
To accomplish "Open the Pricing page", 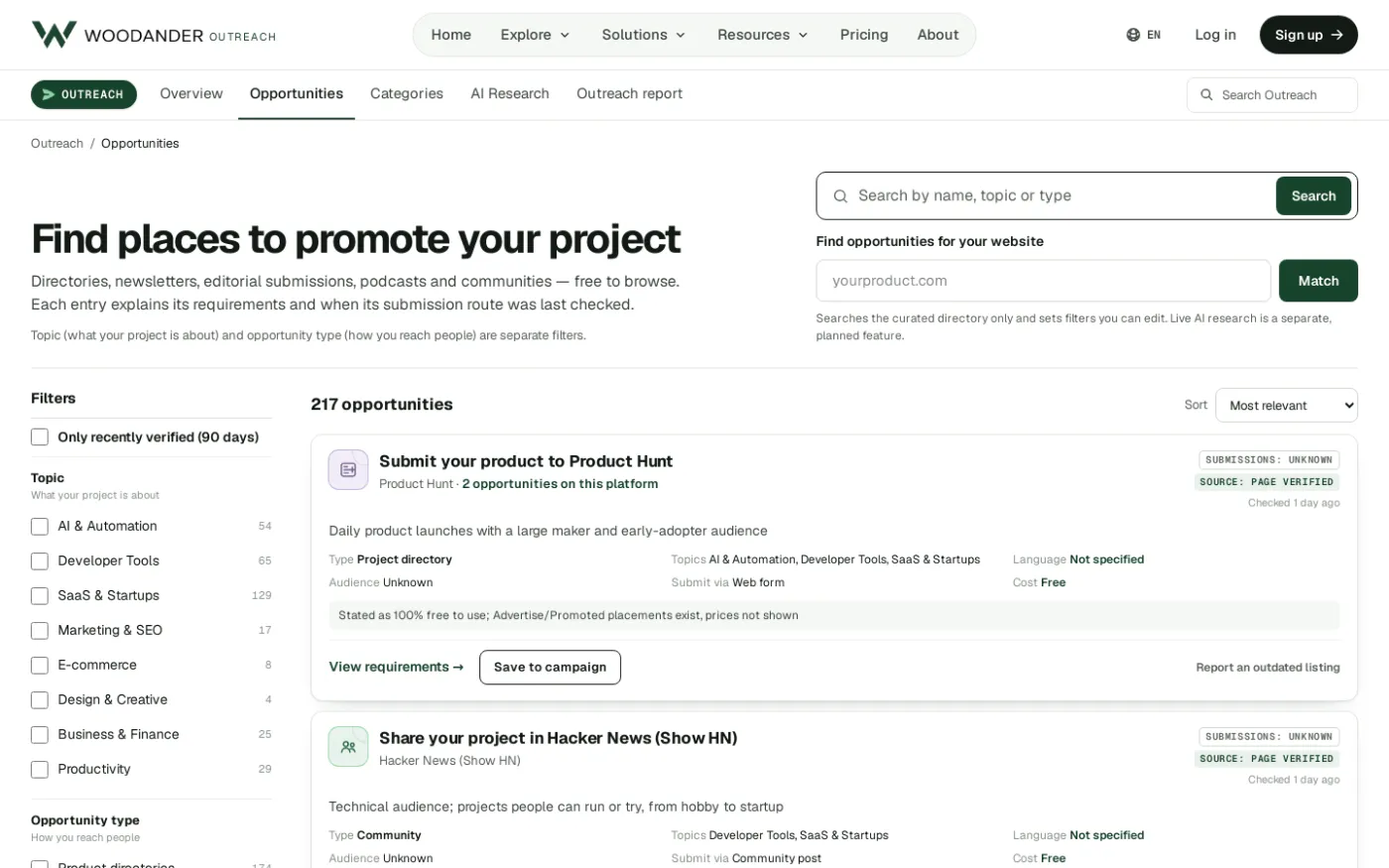I will coord(864,35).
